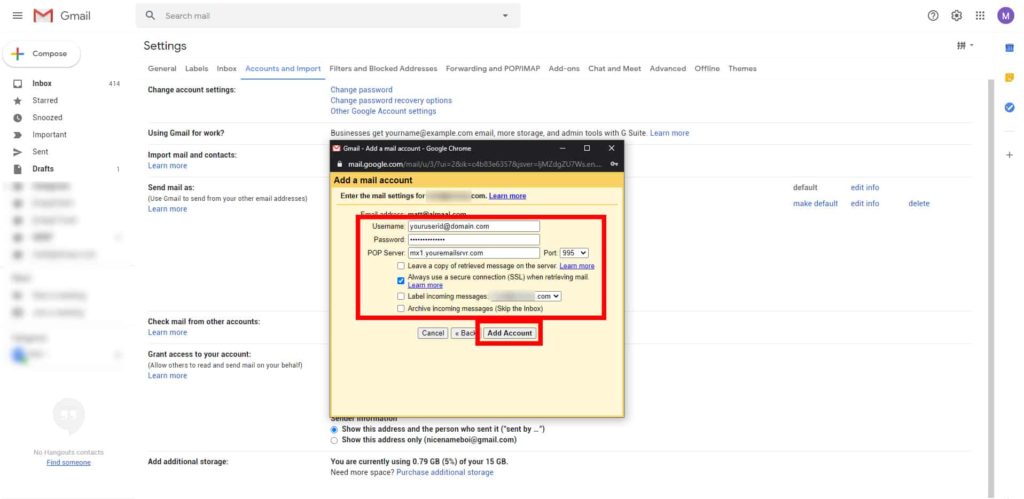Switch to Filters and Blocked Addresses tab
Image resolution: width=1024 pixels, height=499 pixels.
point(383,69)
